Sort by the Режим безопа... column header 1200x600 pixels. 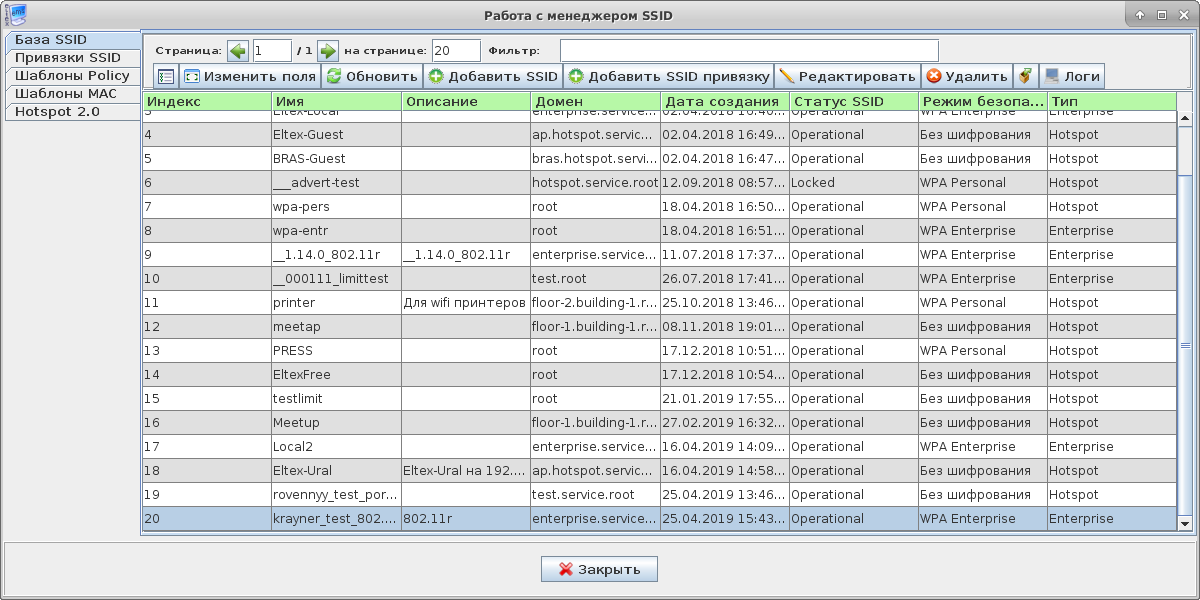pyautogui.click(x=983, y=102)
